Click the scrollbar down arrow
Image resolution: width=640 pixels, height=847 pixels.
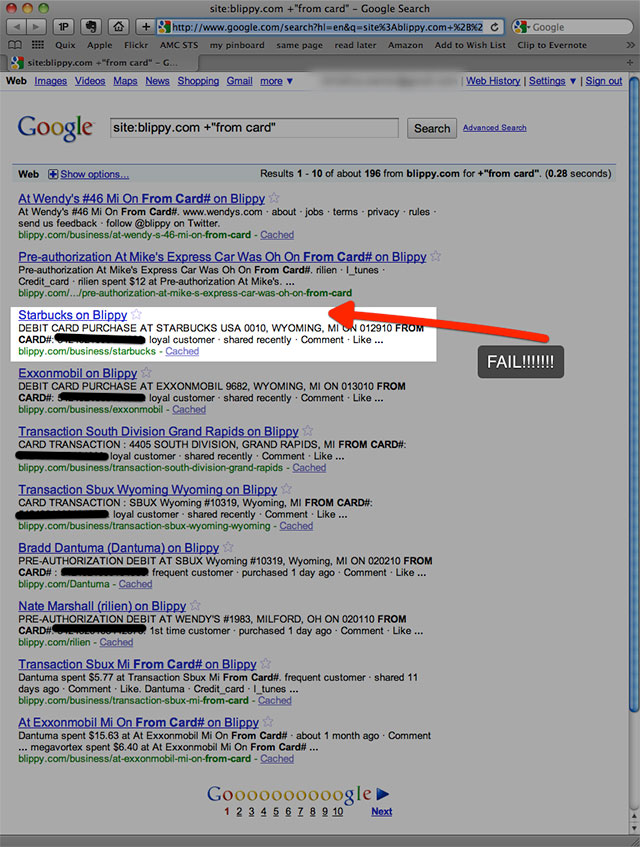pos(634,828)
